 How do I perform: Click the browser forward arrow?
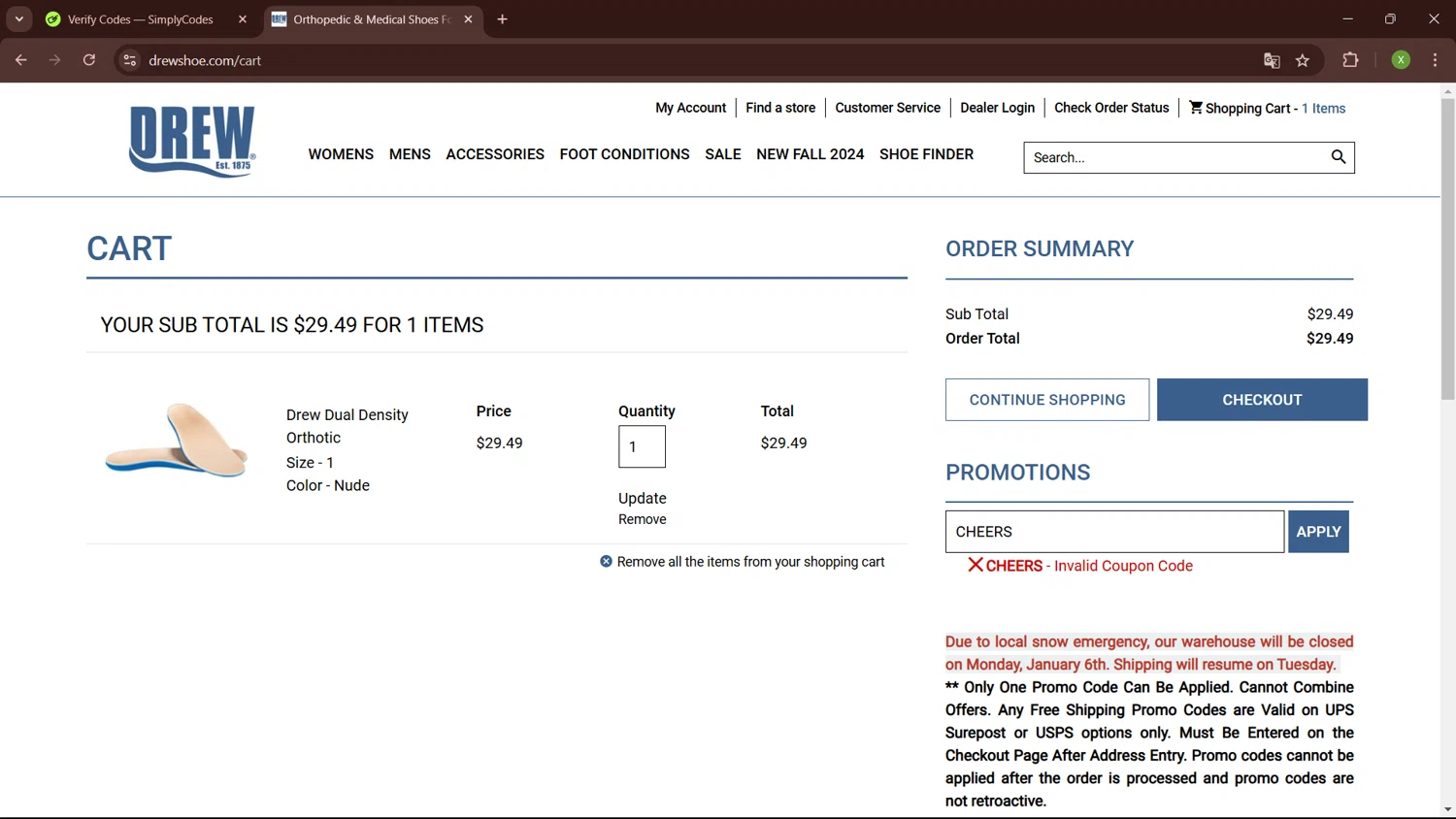[54, 60]
